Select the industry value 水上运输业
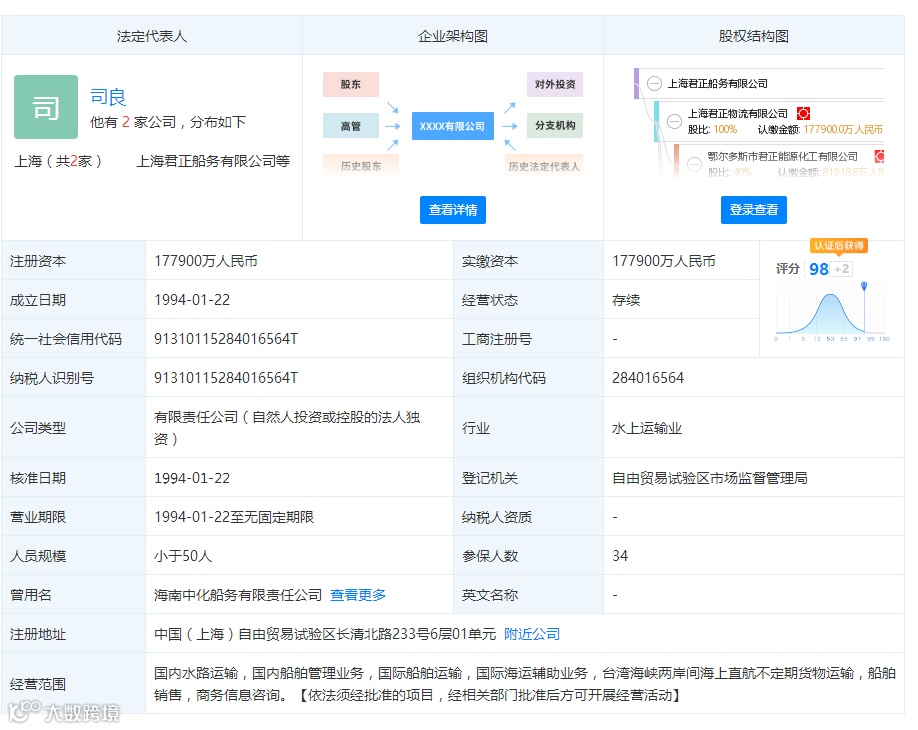 coord(647,428)
